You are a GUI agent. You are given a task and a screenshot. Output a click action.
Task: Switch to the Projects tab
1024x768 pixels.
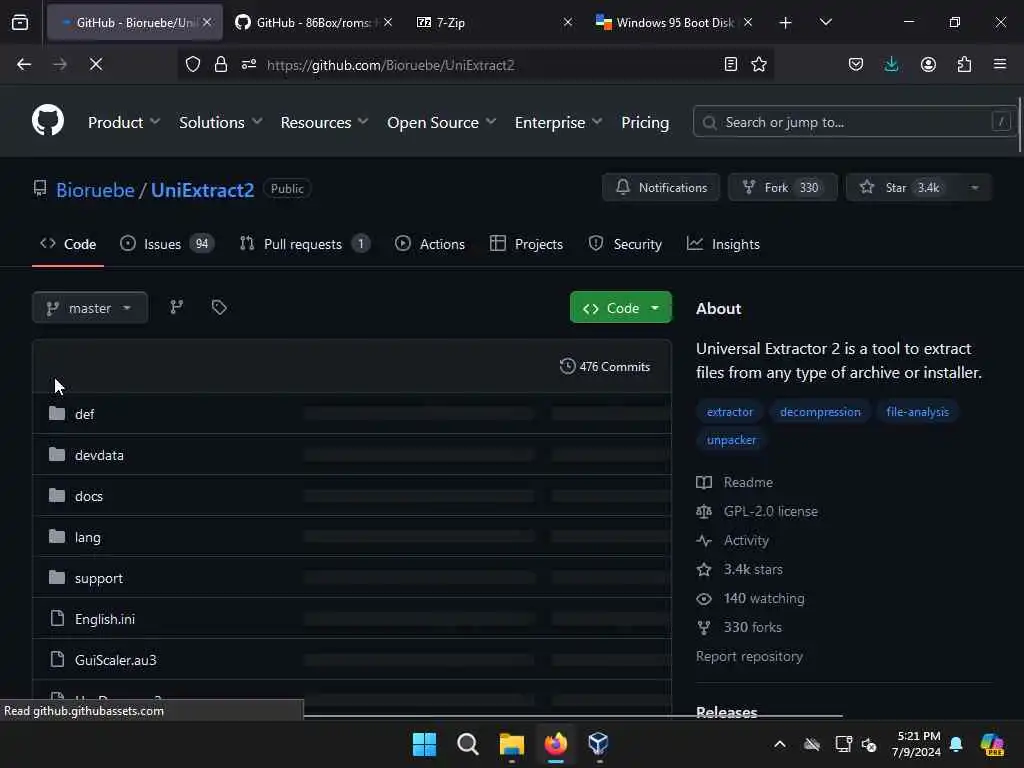point(526,244)
